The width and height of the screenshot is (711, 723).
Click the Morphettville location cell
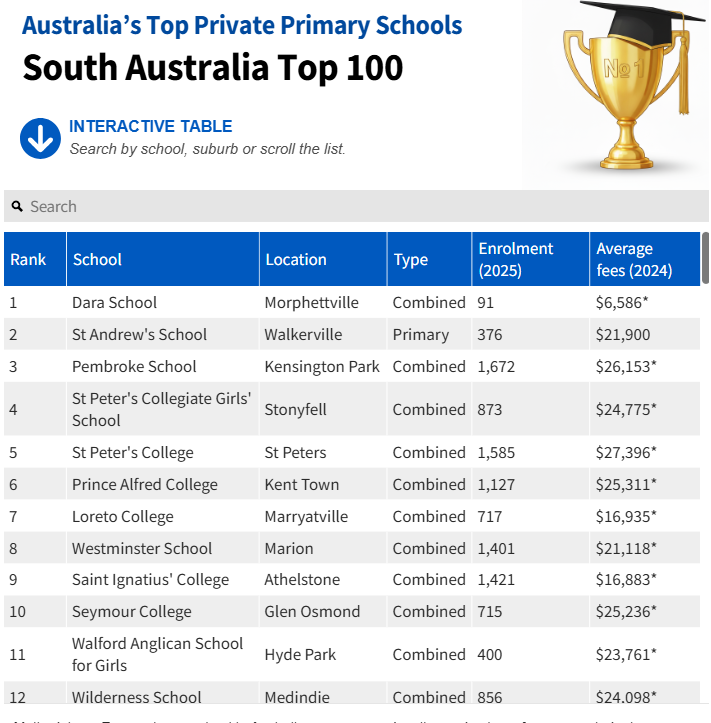click(323, 302)
